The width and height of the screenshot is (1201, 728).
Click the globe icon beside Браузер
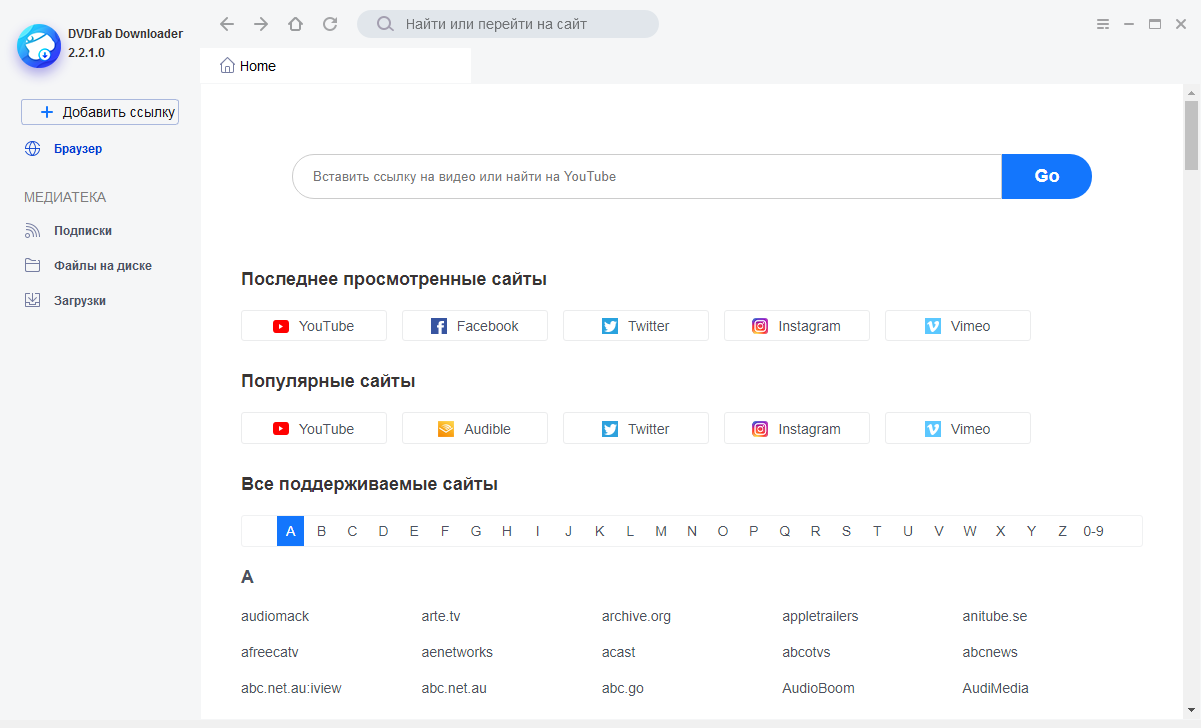coord(33,149)
